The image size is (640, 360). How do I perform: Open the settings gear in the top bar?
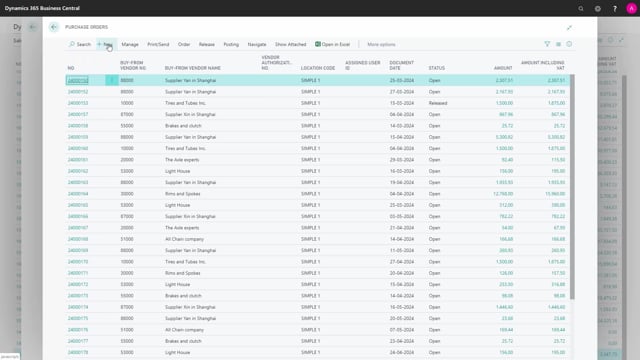click(x=598, y=8)
